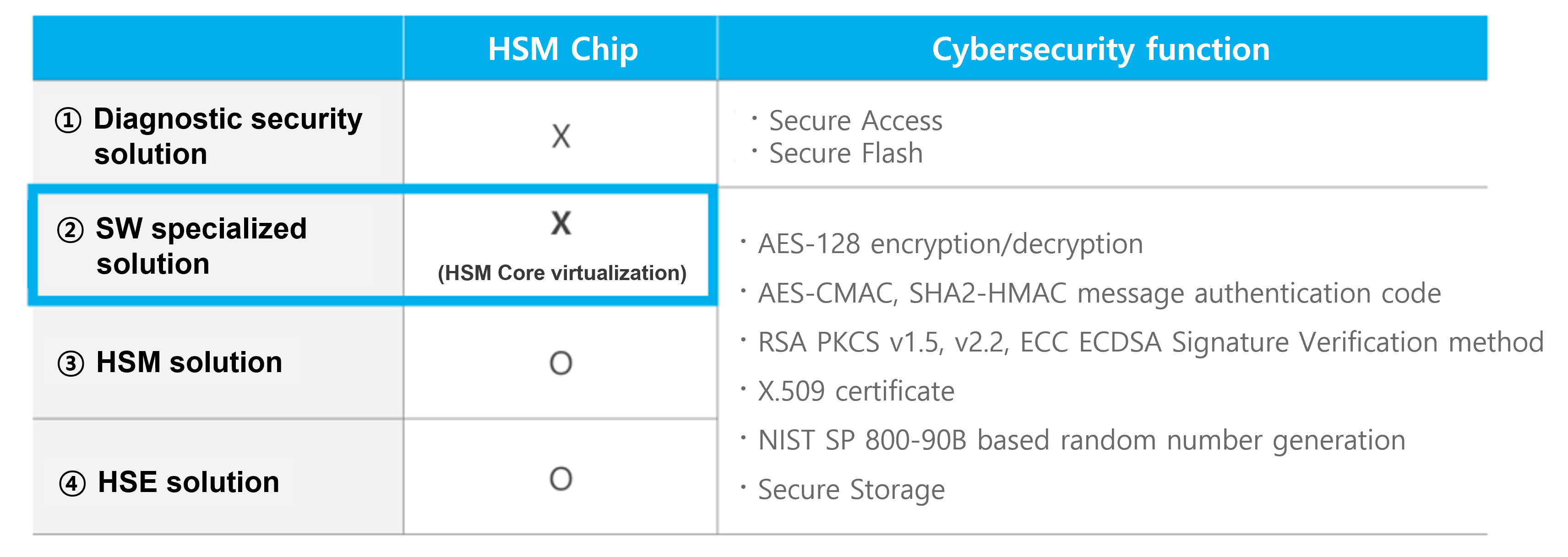Click the X mark in Diagnostic security row
Screen dimensions: 1568x557
click(561, 135)
